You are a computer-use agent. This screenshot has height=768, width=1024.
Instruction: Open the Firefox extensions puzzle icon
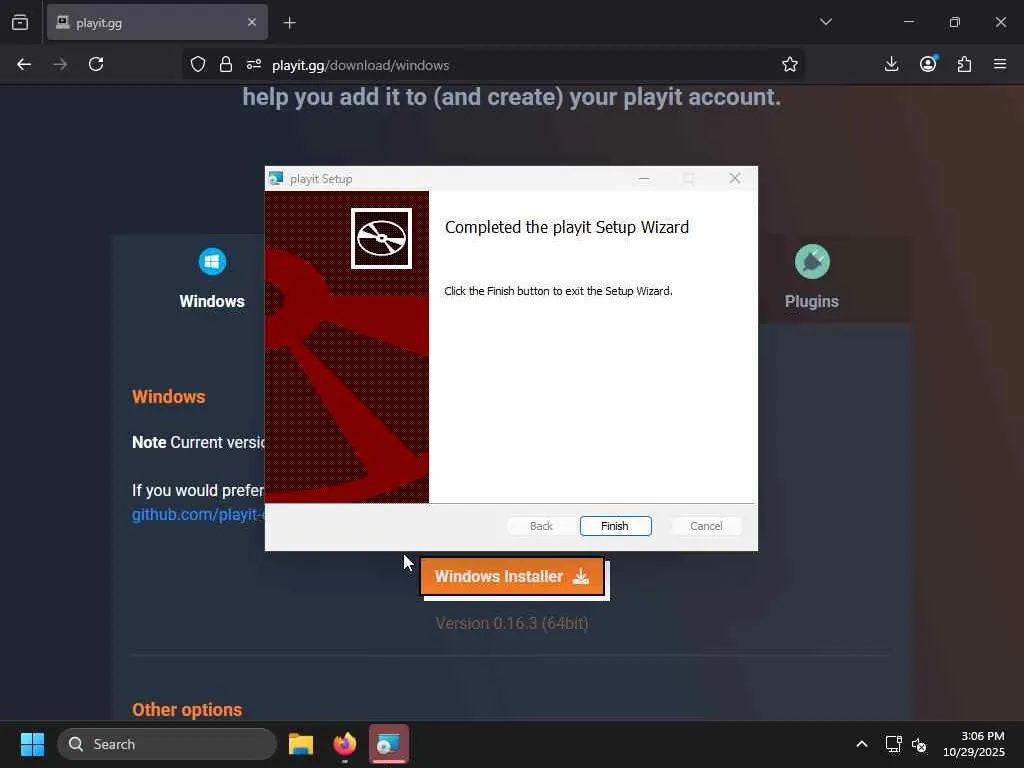pyautogui.click(x=964, y=64)
